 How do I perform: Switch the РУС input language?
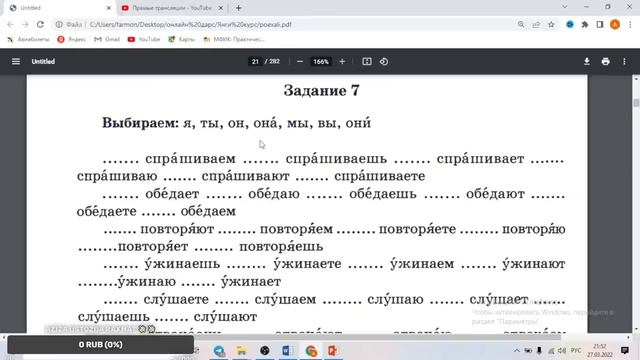click(x=576, y=351)
